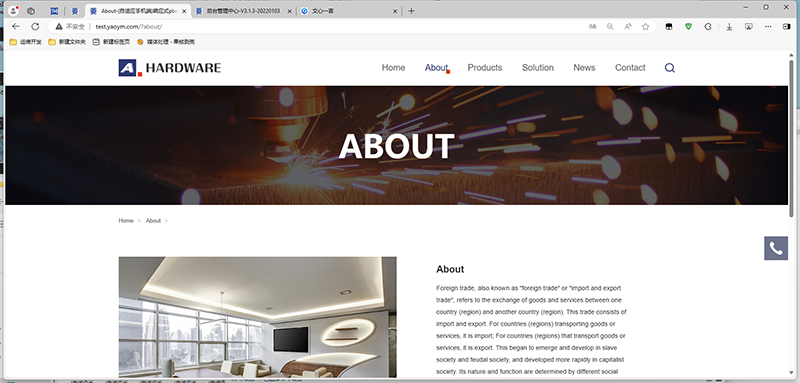Toggle the browser sidebar icon
Image resolution: width=800 pixels, height=383 pixels.
(x=786, y=27)
